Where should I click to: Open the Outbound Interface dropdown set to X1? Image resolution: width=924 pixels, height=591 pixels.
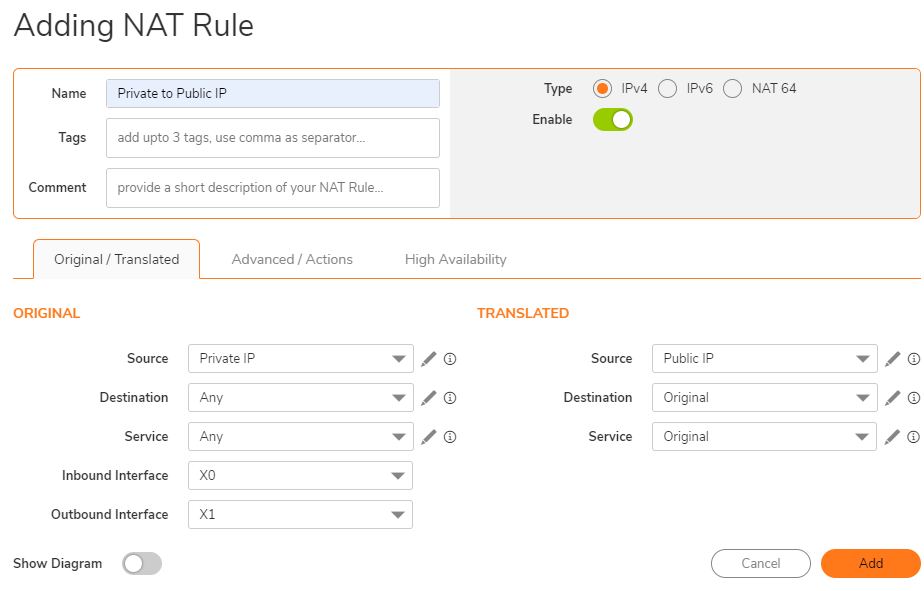pos(300,515)
